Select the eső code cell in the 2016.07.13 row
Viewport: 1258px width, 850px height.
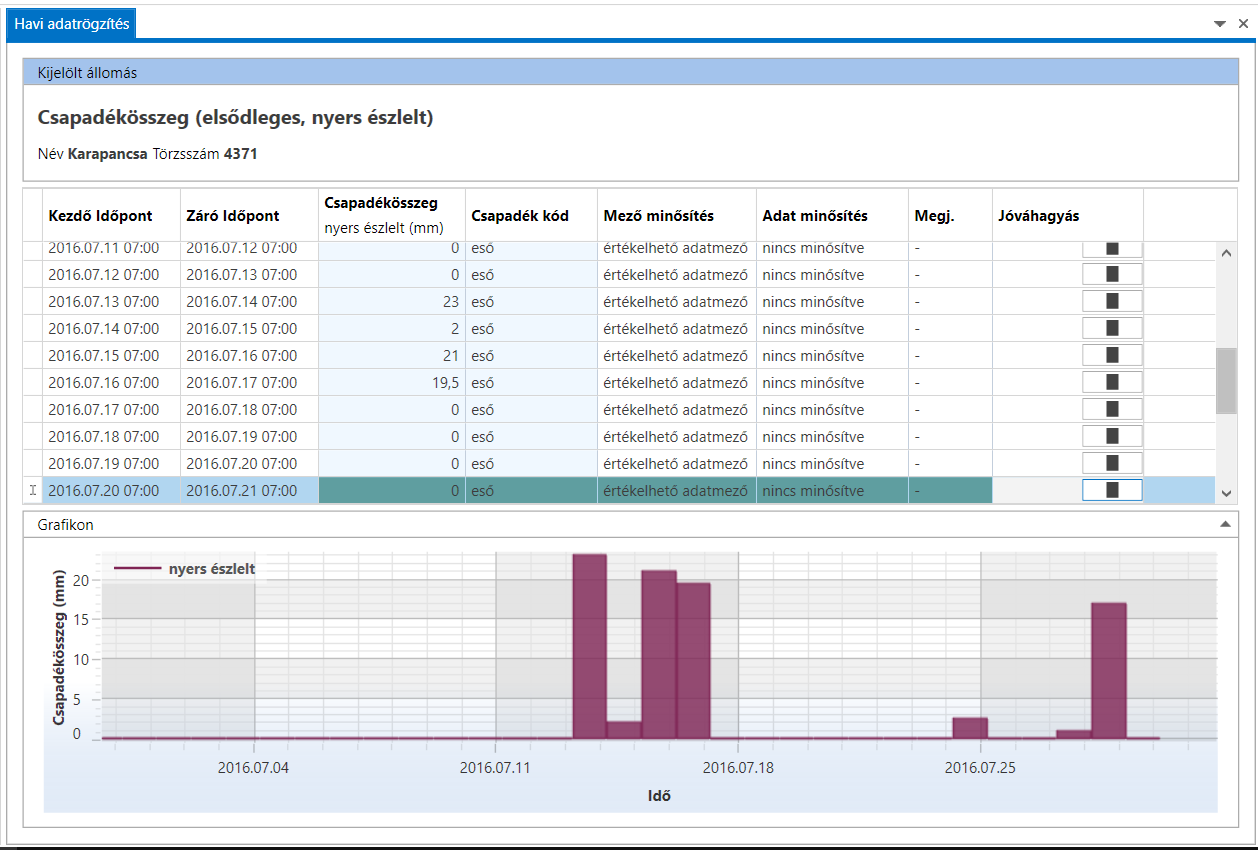click(x=531, y=301)
